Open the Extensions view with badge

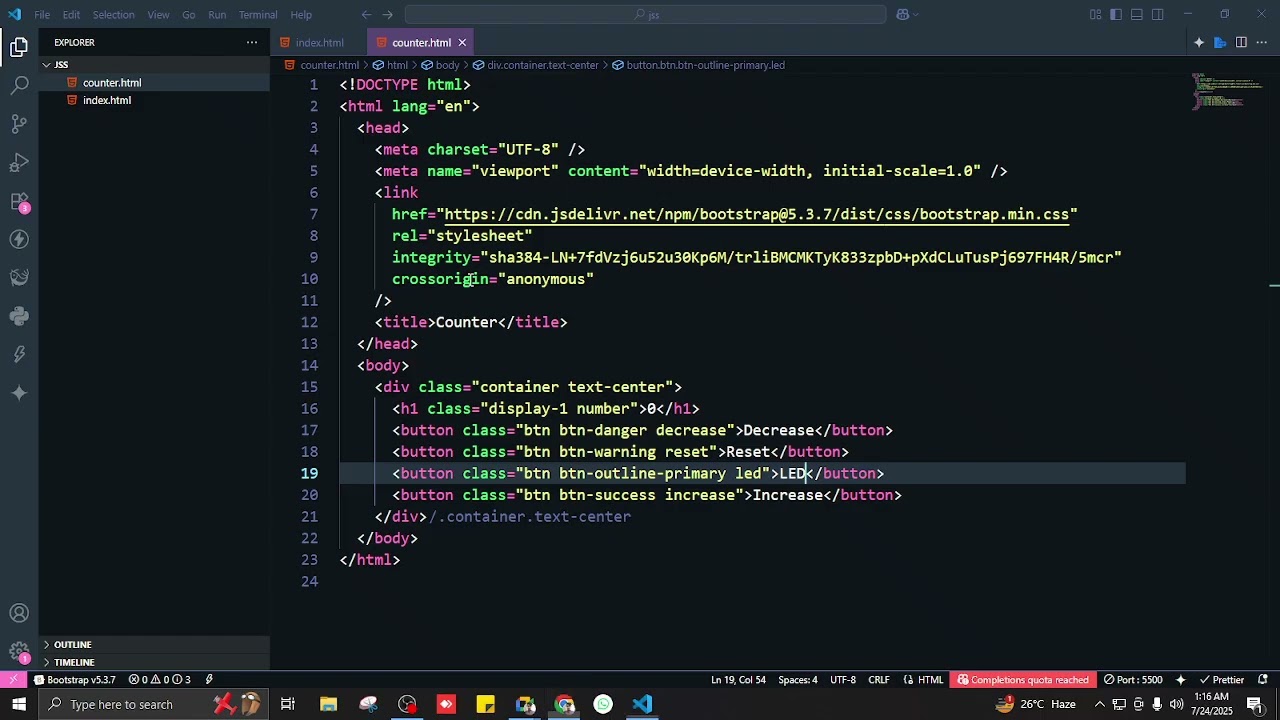tap(19, 201)
